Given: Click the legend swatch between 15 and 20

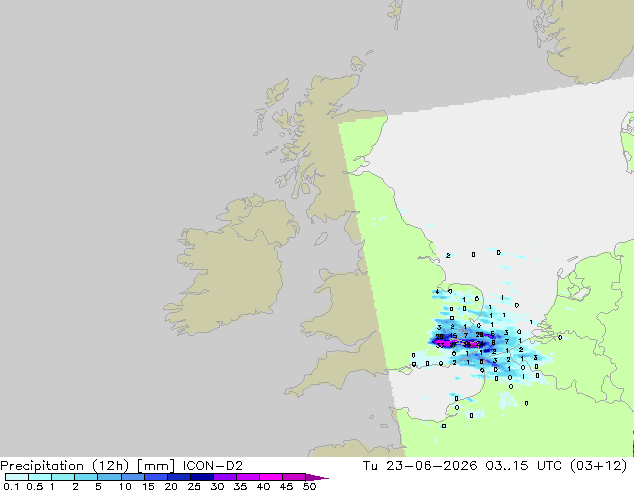Looking at the screenshot, I should [155, 477].
